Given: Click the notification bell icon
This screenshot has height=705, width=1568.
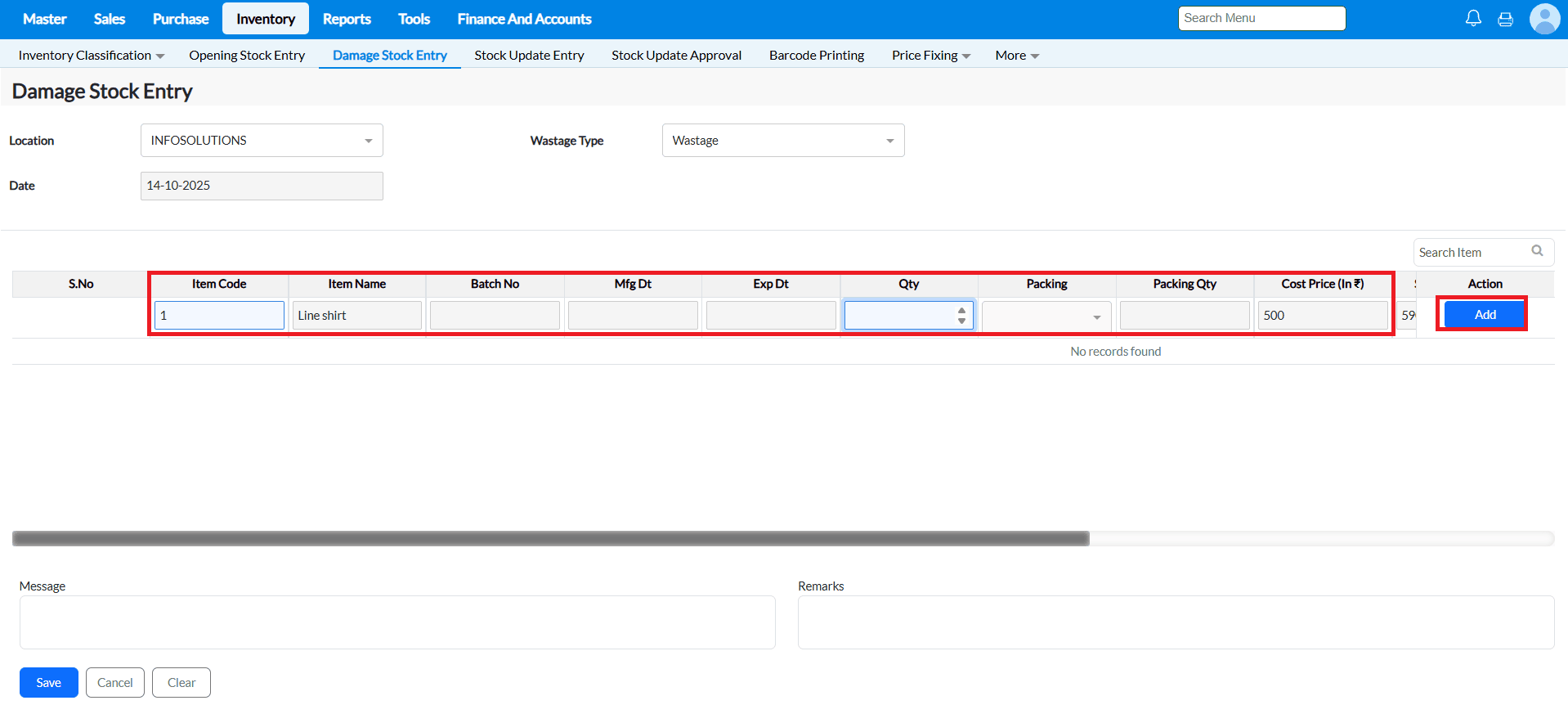Looking at the screenshot, I should (x=1473, y=18).
